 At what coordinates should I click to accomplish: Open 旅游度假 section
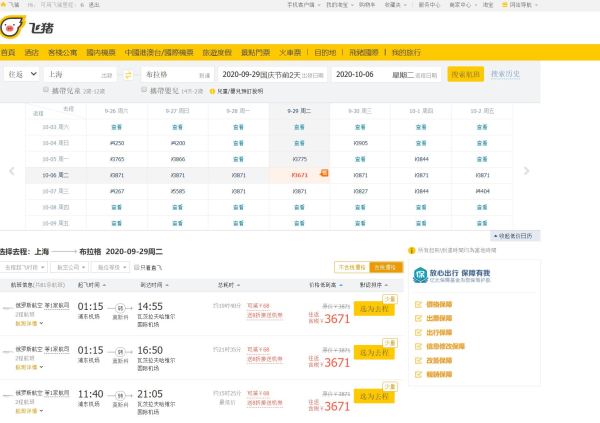[217, 52]
